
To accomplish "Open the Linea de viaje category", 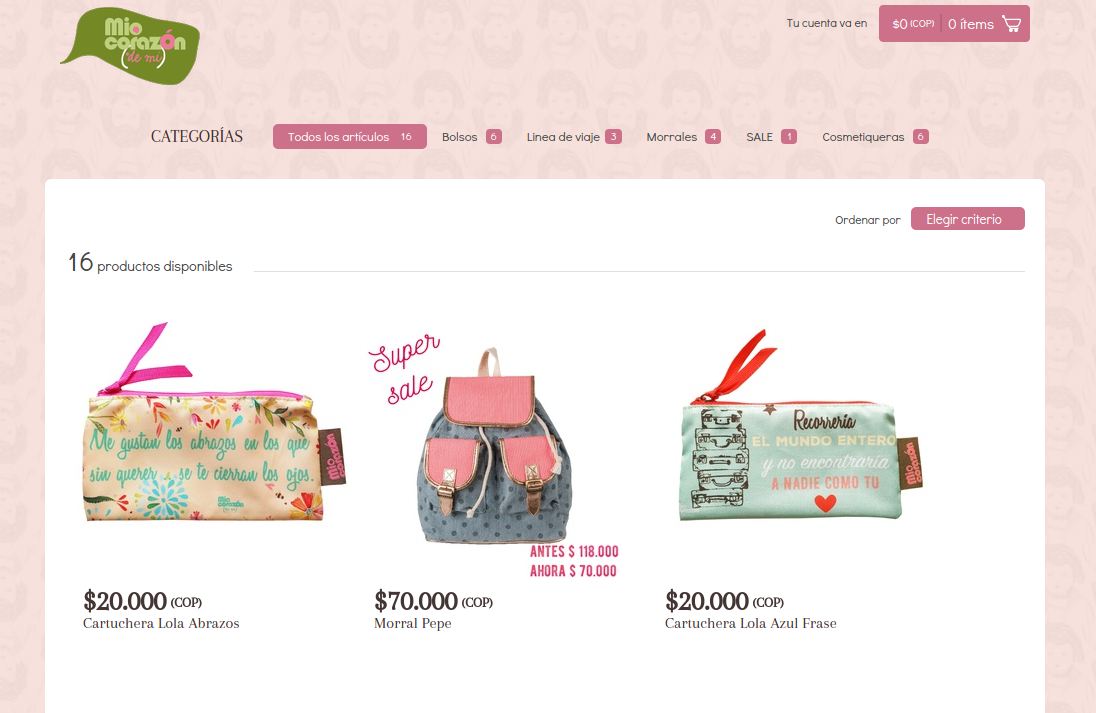I will click(574, 137).
